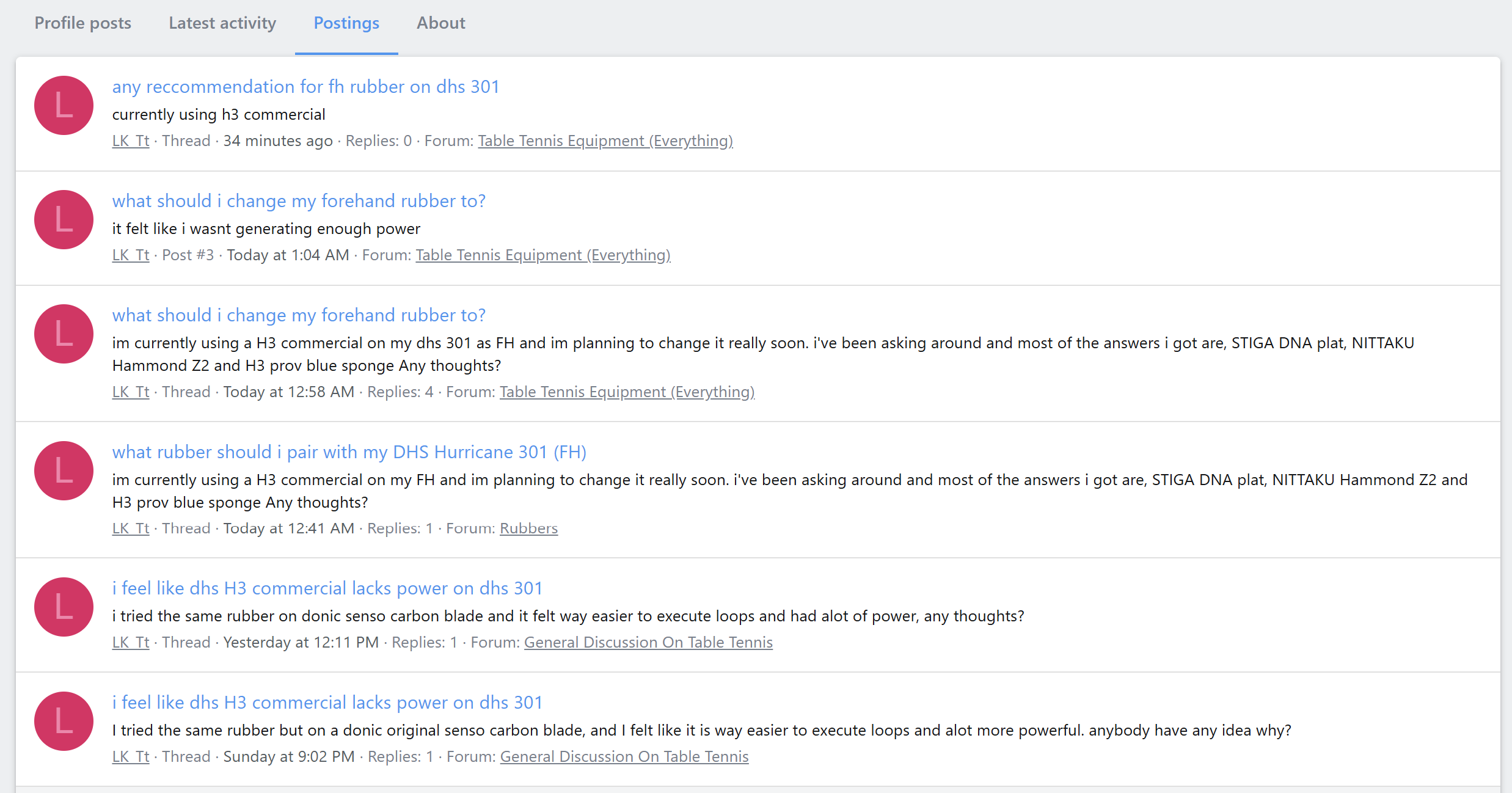Click avatar next to Post #3 entry
Viewport: 1512px width, 793px height.
pyautogui.click(x=64, y=219)
